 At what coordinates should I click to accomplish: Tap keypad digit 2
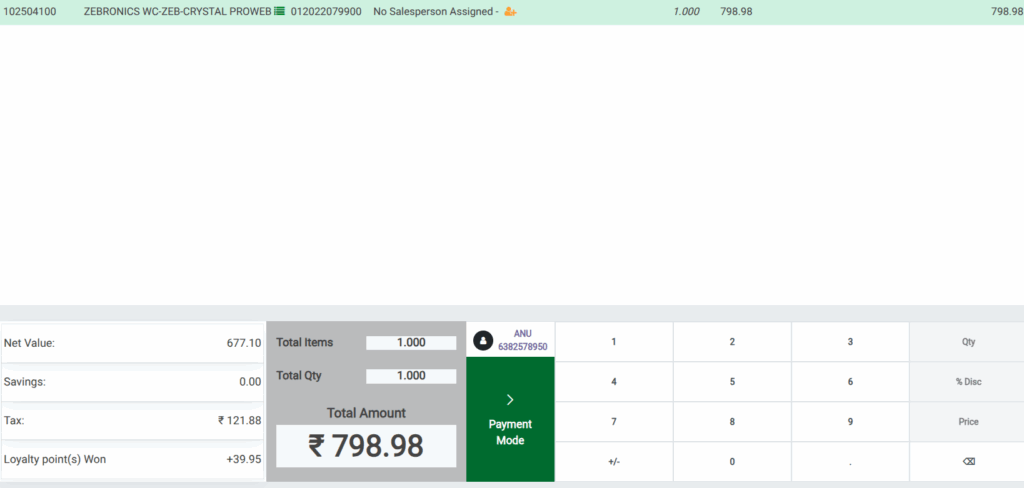click(732, 342)
